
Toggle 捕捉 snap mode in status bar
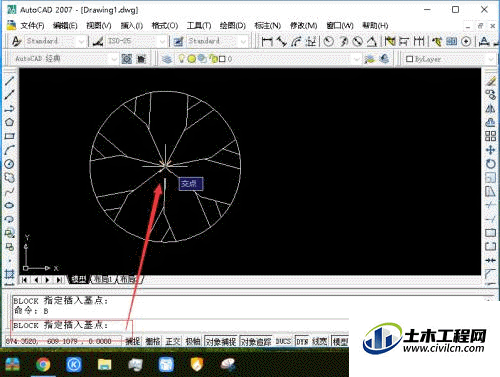(x=133, y=341)
